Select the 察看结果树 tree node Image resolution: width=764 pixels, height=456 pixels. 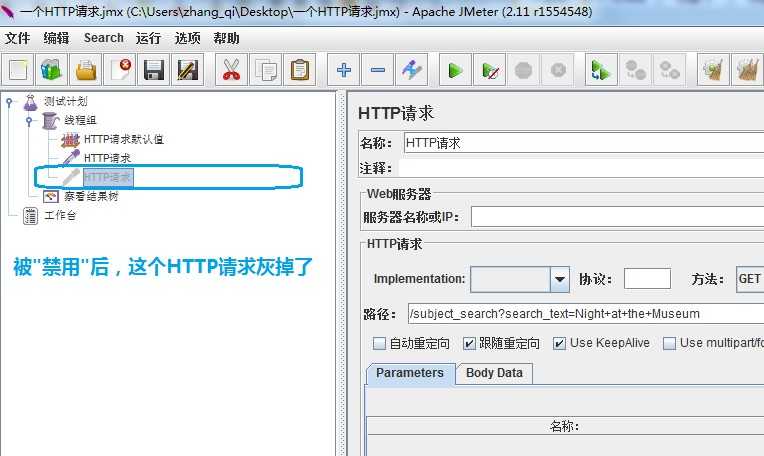(91, 196)
